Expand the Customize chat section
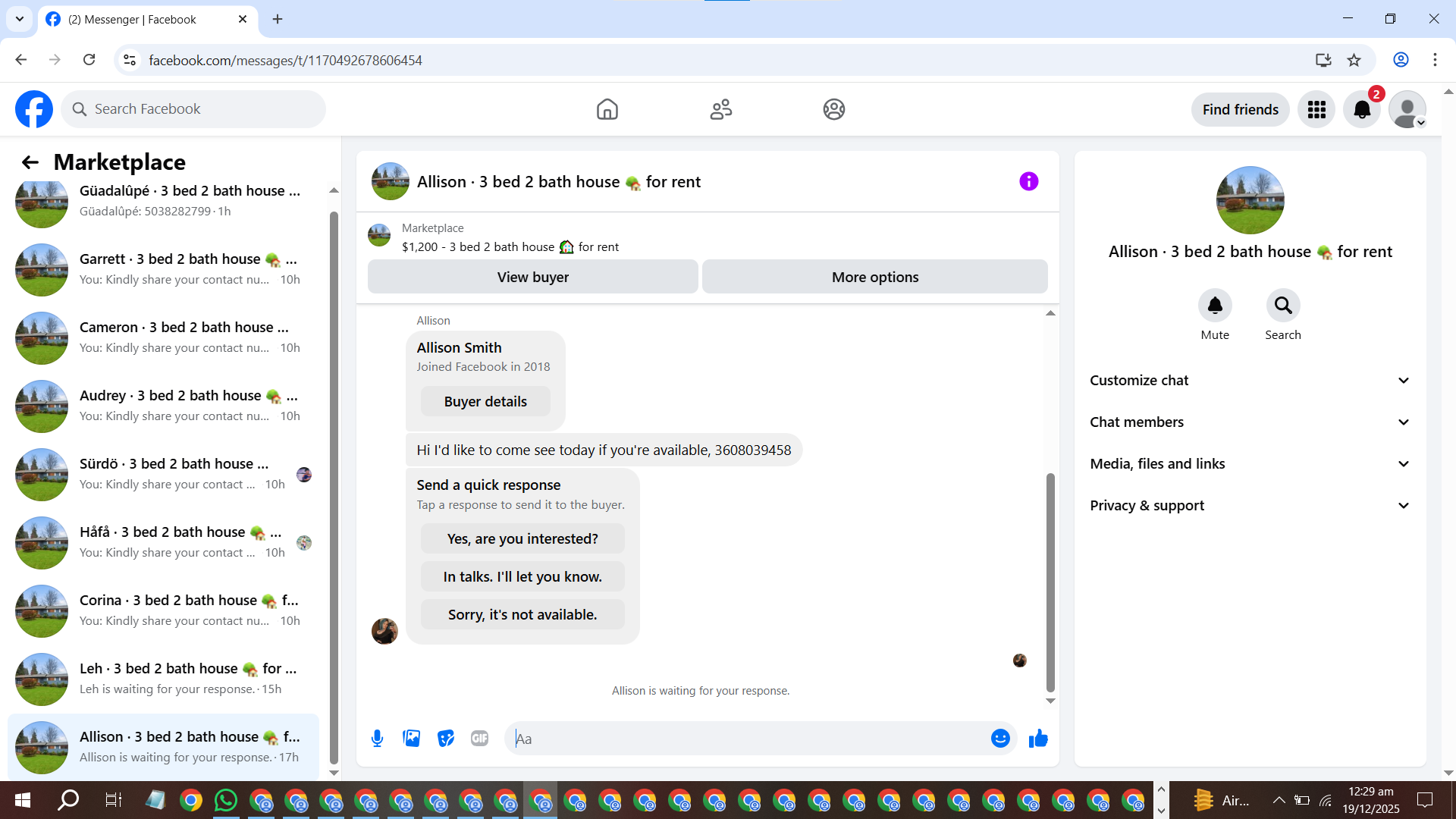The height and width of the screenshot is (819, 1456). click(x=1250, y=381)
